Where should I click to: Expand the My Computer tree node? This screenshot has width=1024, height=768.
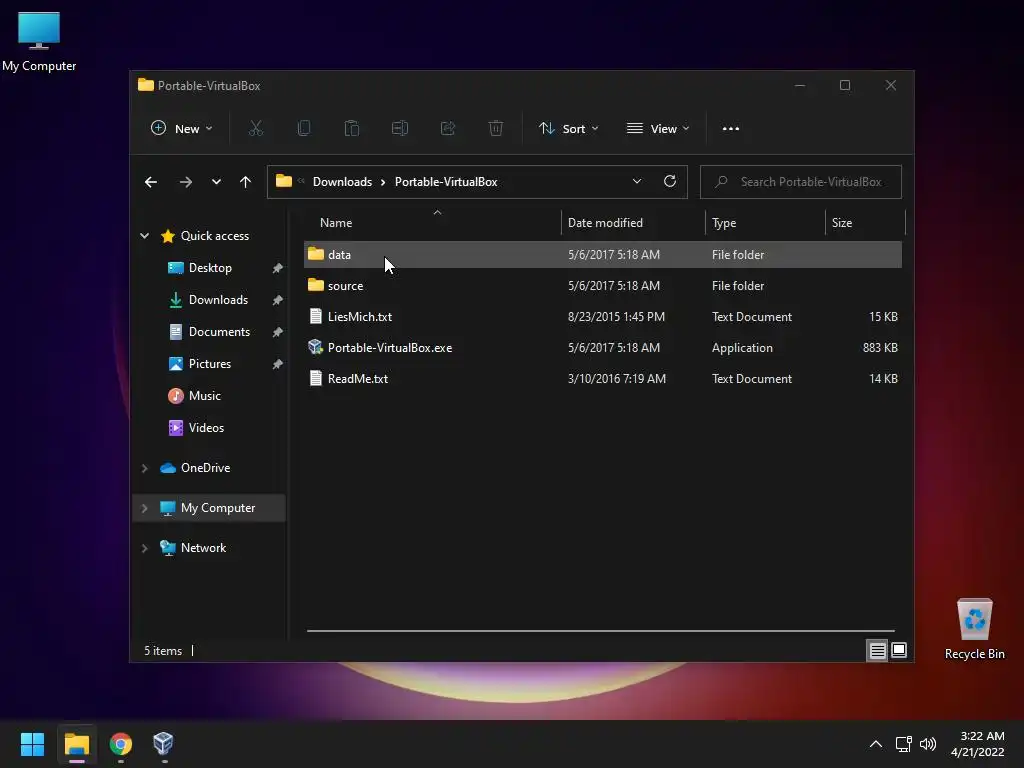[x=144, y=508]
